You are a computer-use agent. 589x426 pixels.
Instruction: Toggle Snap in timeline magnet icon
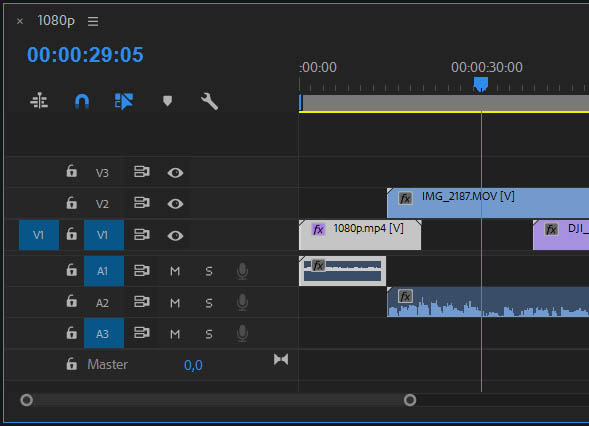coord(82,101)
